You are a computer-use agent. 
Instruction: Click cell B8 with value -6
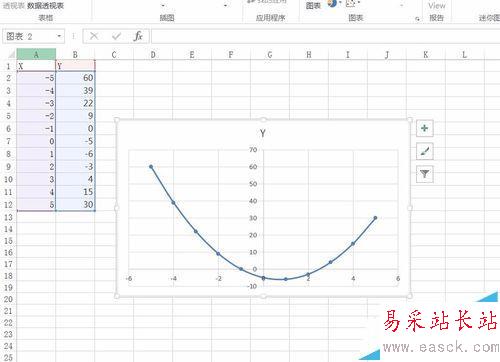point(75,154)
